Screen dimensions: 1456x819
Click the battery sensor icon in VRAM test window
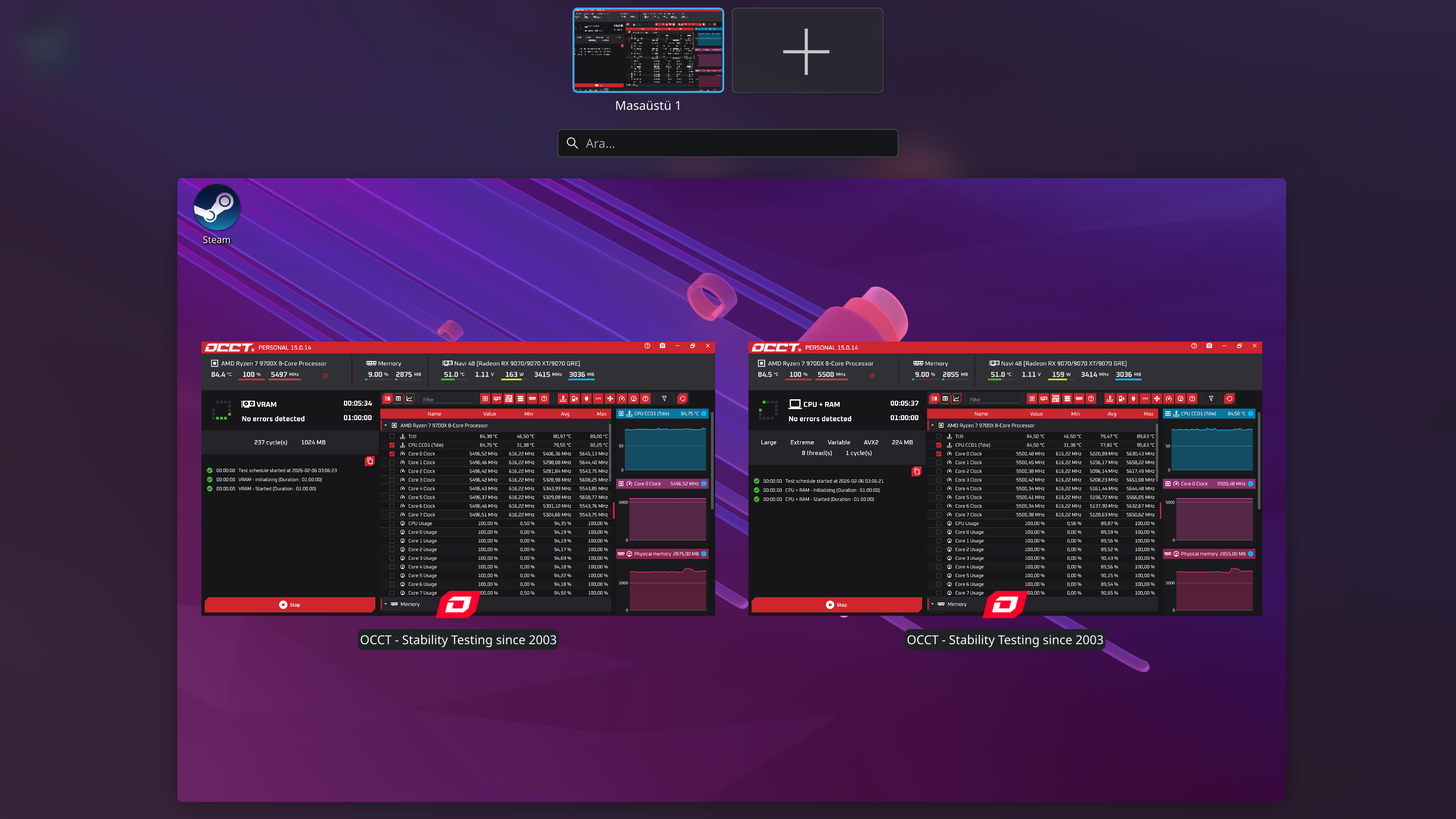click(x=574, y=399)
